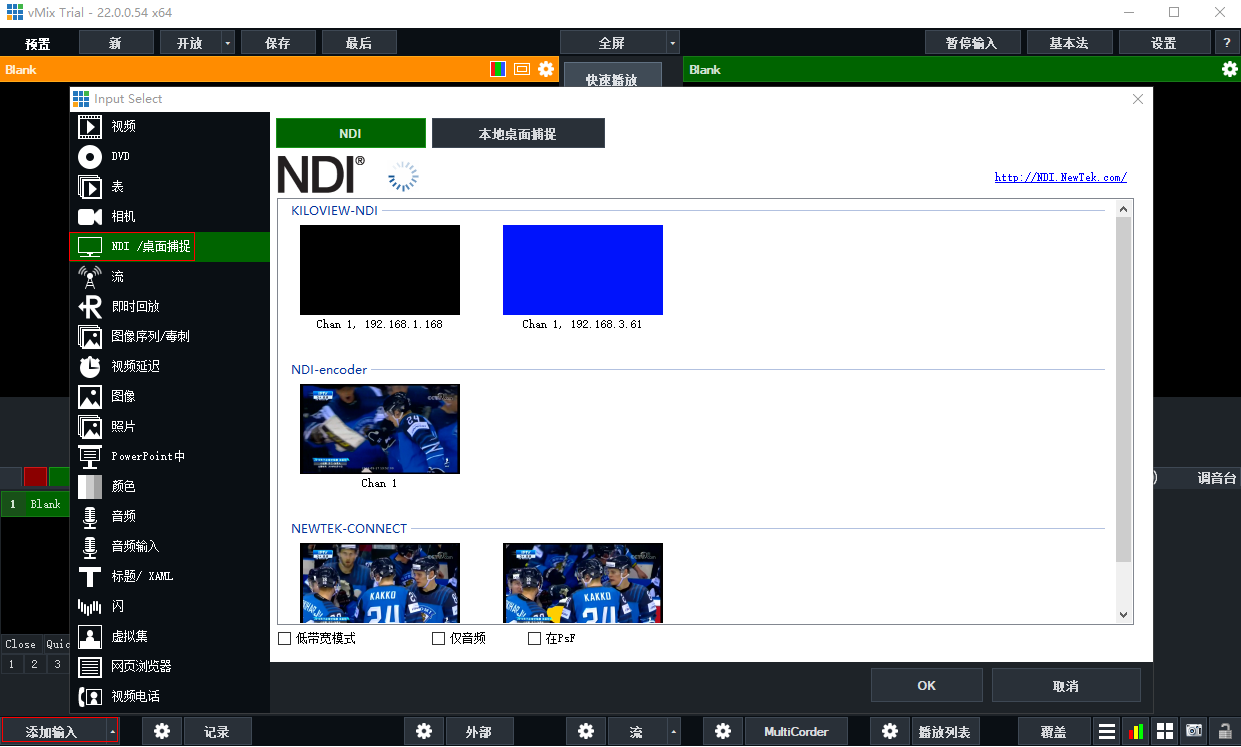Click the 调音台 audio mixer button
Viewport: 1241px width, 747px height.
pyautogui.click(x=1217, y=478)
